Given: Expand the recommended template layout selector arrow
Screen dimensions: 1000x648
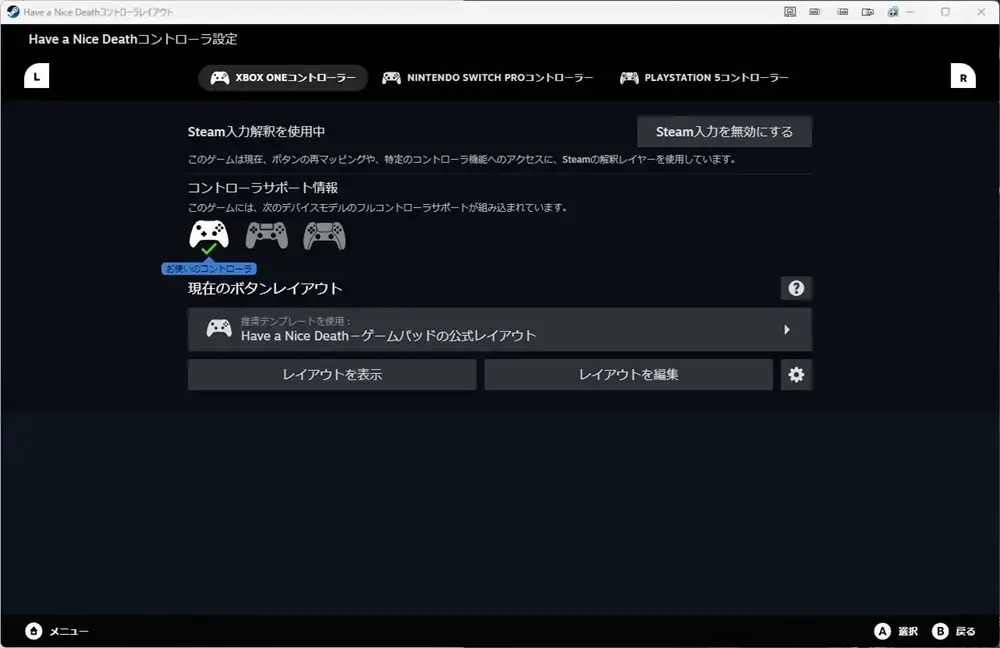Looking at the screenshot, I should coord(787,330).
